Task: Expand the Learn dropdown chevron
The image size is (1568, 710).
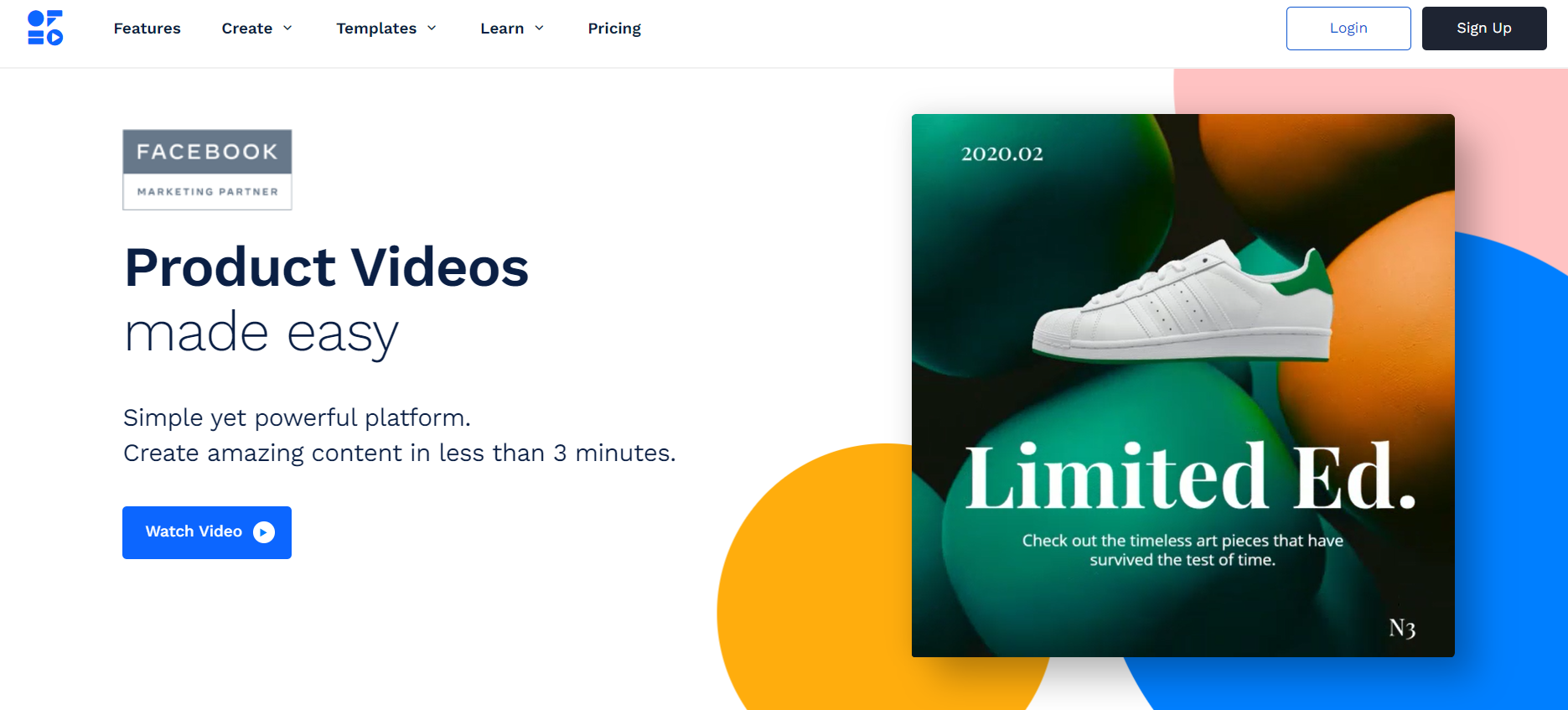Action: point(539,29)
